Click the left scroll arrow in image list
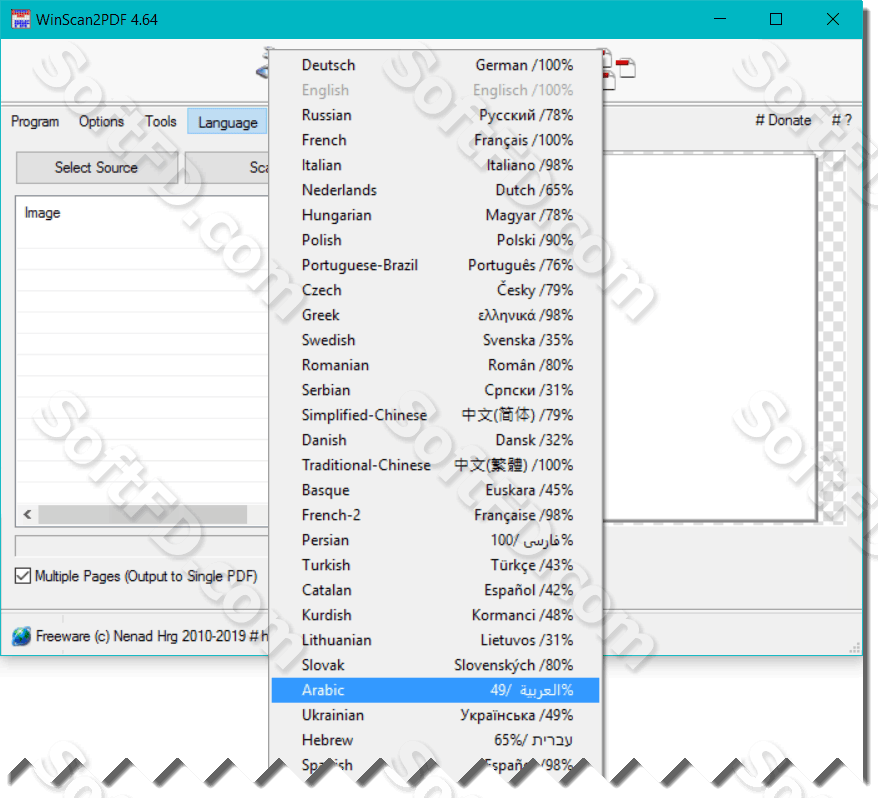This screenshot has width=878, height=798. [27, 515]
